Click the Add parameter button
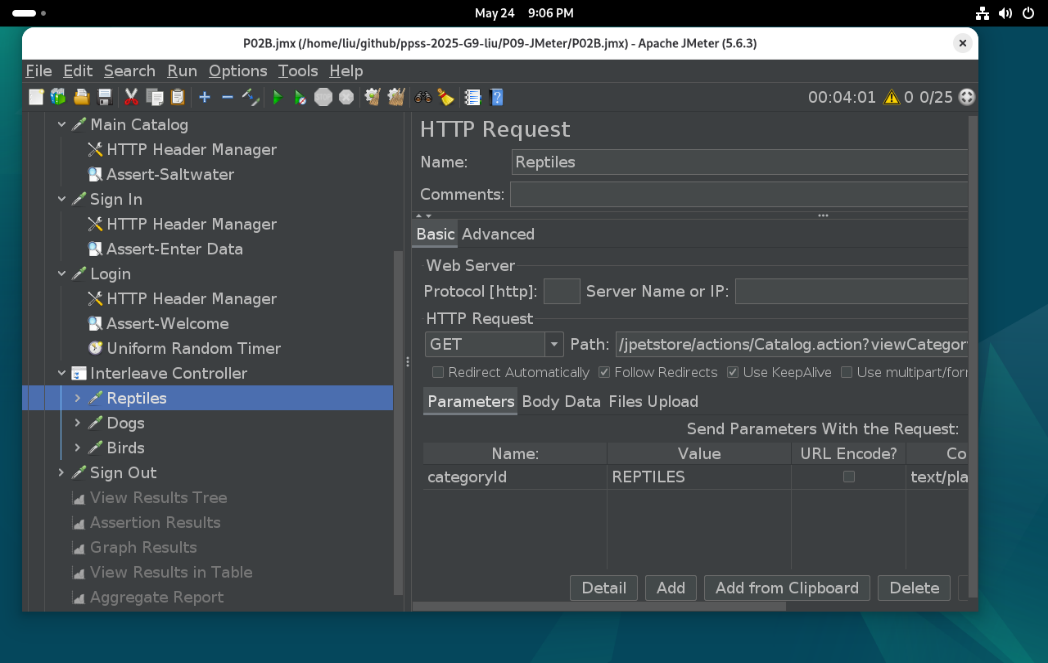This screenshot has height=663, width=1048. pyautogui.click(x=670, y=588)
